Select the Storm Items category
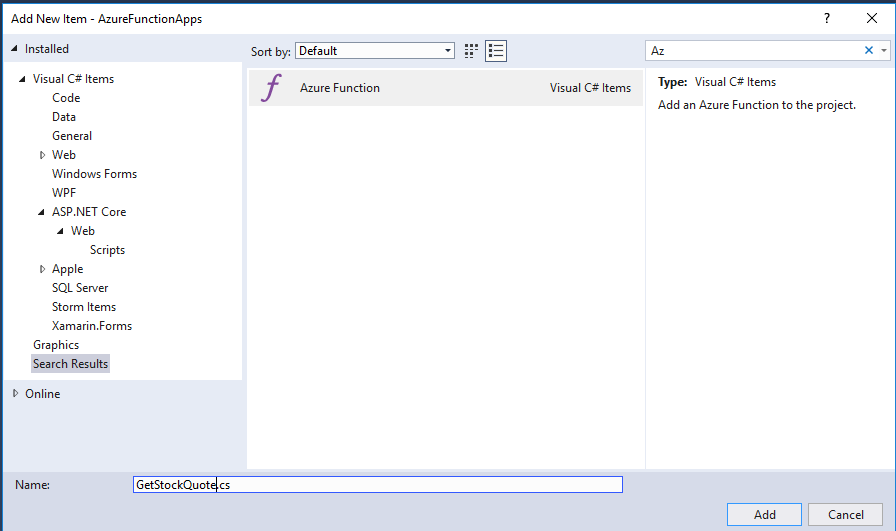896x531 pixels. pyautogui.click(x=84, y=307)
